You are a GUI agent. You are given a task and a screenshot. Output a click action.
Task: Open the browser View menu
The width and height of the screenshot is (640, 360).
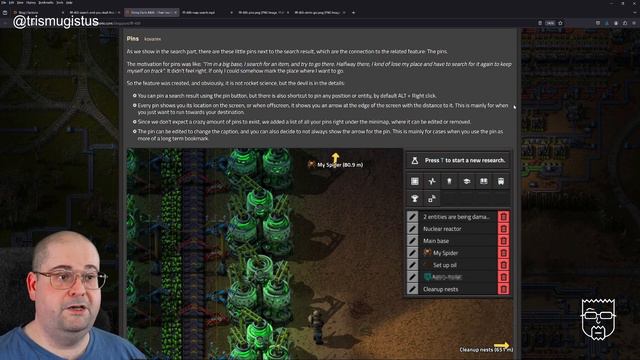coord(20,2)
